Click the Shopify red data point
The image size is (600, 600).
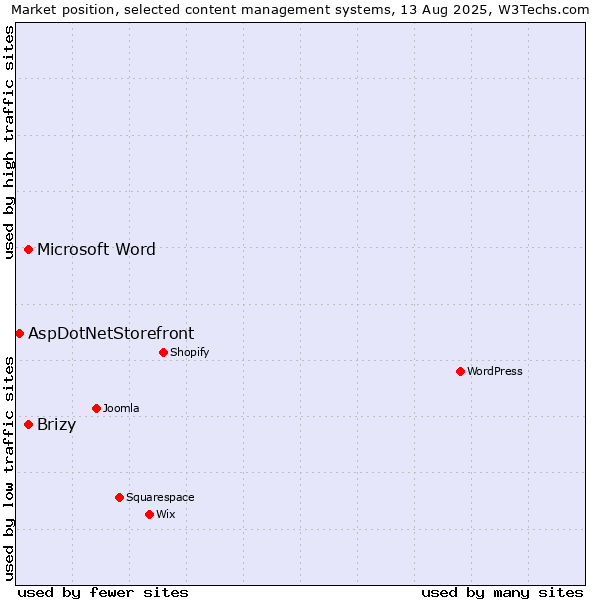(163, 352)
